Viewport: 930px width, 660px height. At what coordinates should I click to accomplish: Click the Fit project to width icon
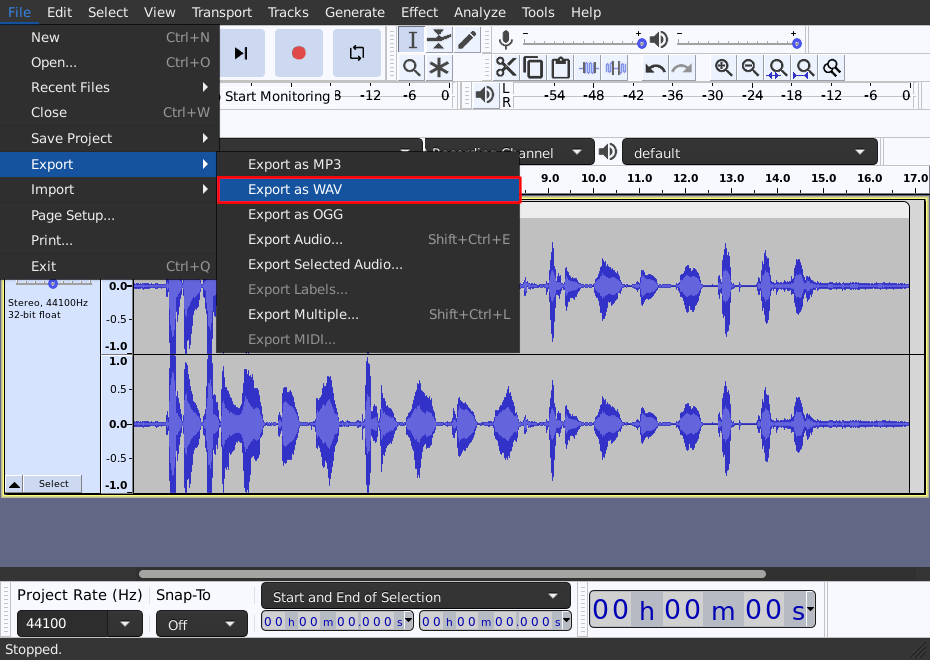[x=805, y=68]
